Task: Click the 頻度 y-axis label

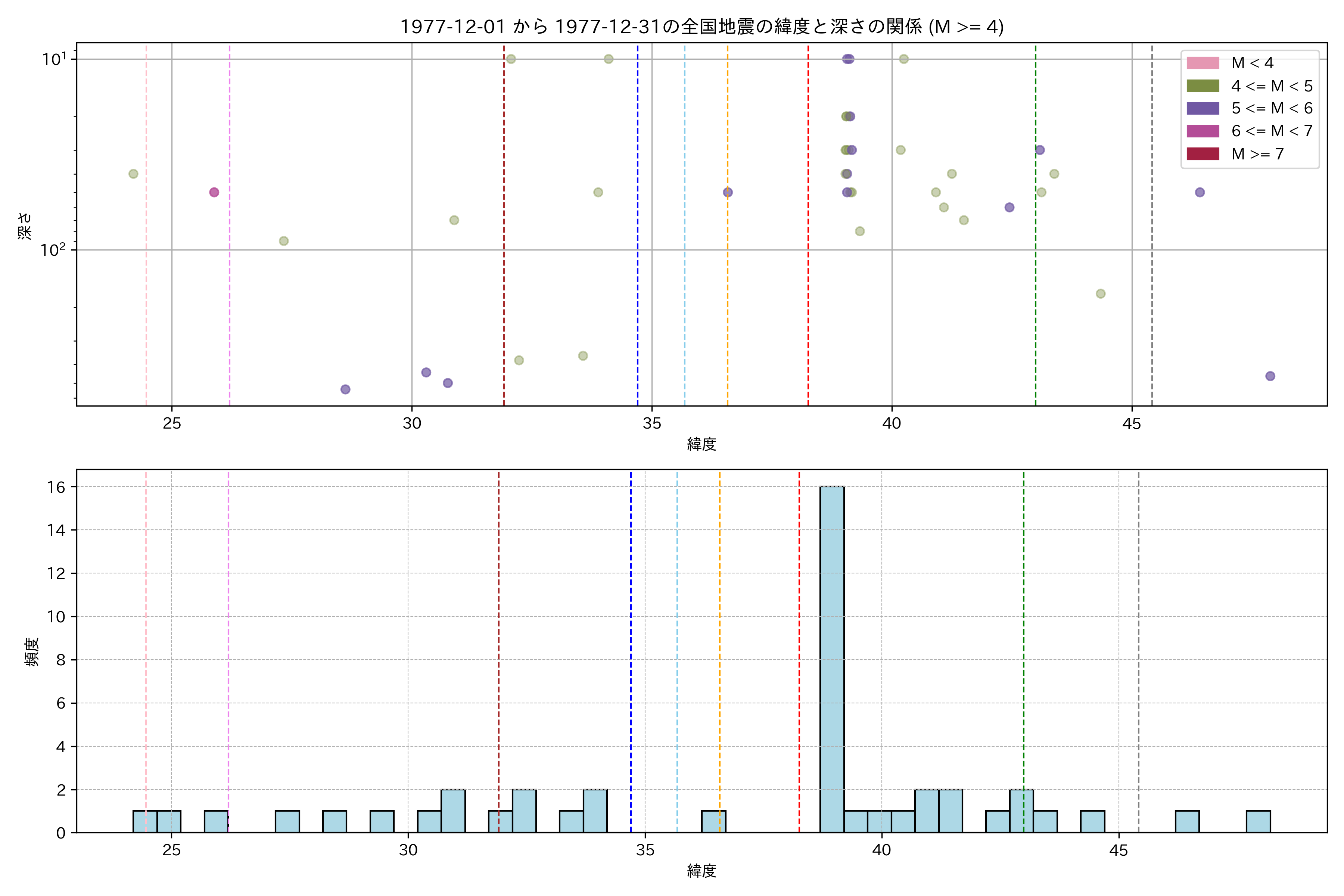Action: [31, 651]
